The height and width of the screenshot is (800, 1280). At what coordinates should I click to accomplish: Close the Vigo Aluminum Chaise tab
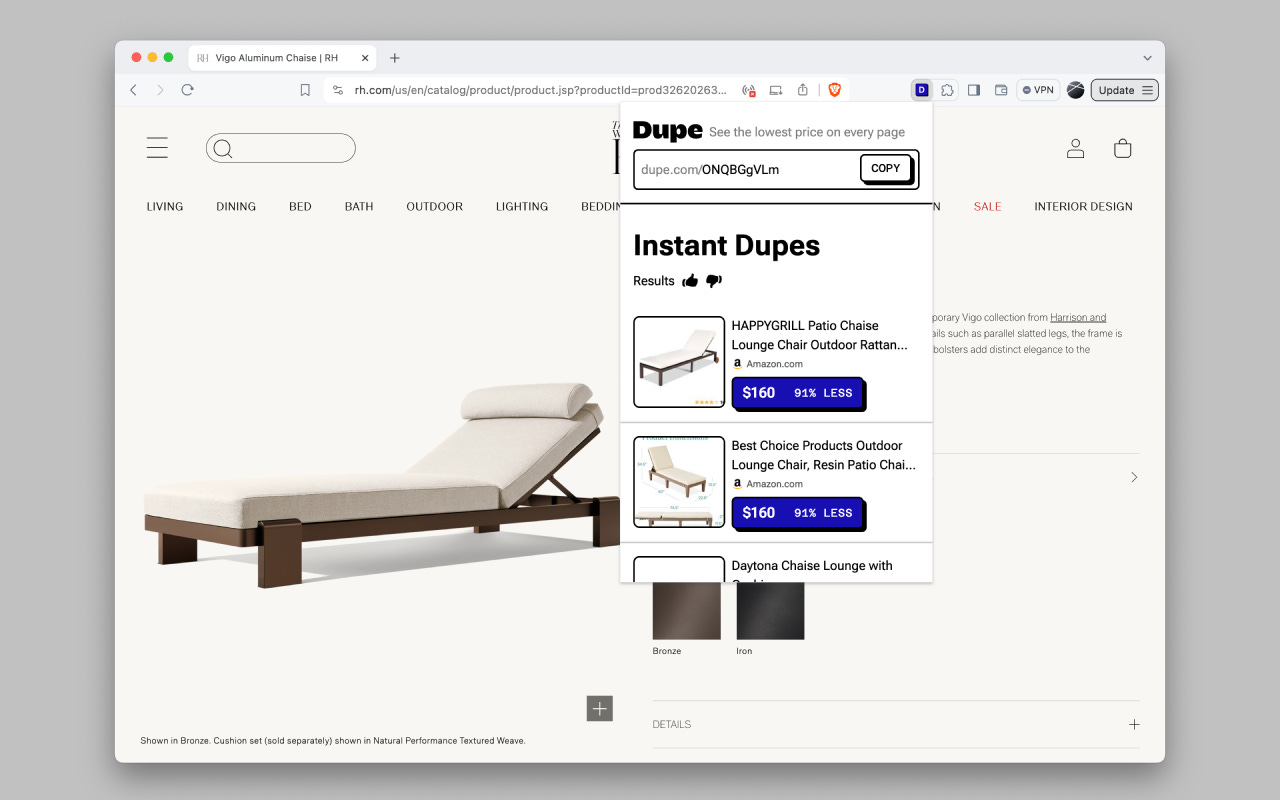coord(365,58)
